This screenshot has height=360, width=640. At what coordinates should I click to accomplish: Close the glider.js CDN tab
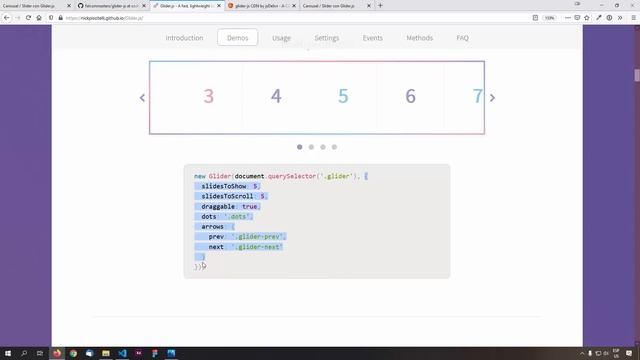click(294, 6)
